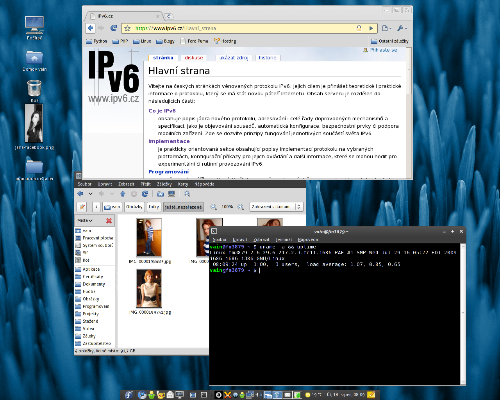Open the browser wrench settings menu
The width and height of the screenshot is (500, 400).
pyautogui.click(x=402, y=28)
